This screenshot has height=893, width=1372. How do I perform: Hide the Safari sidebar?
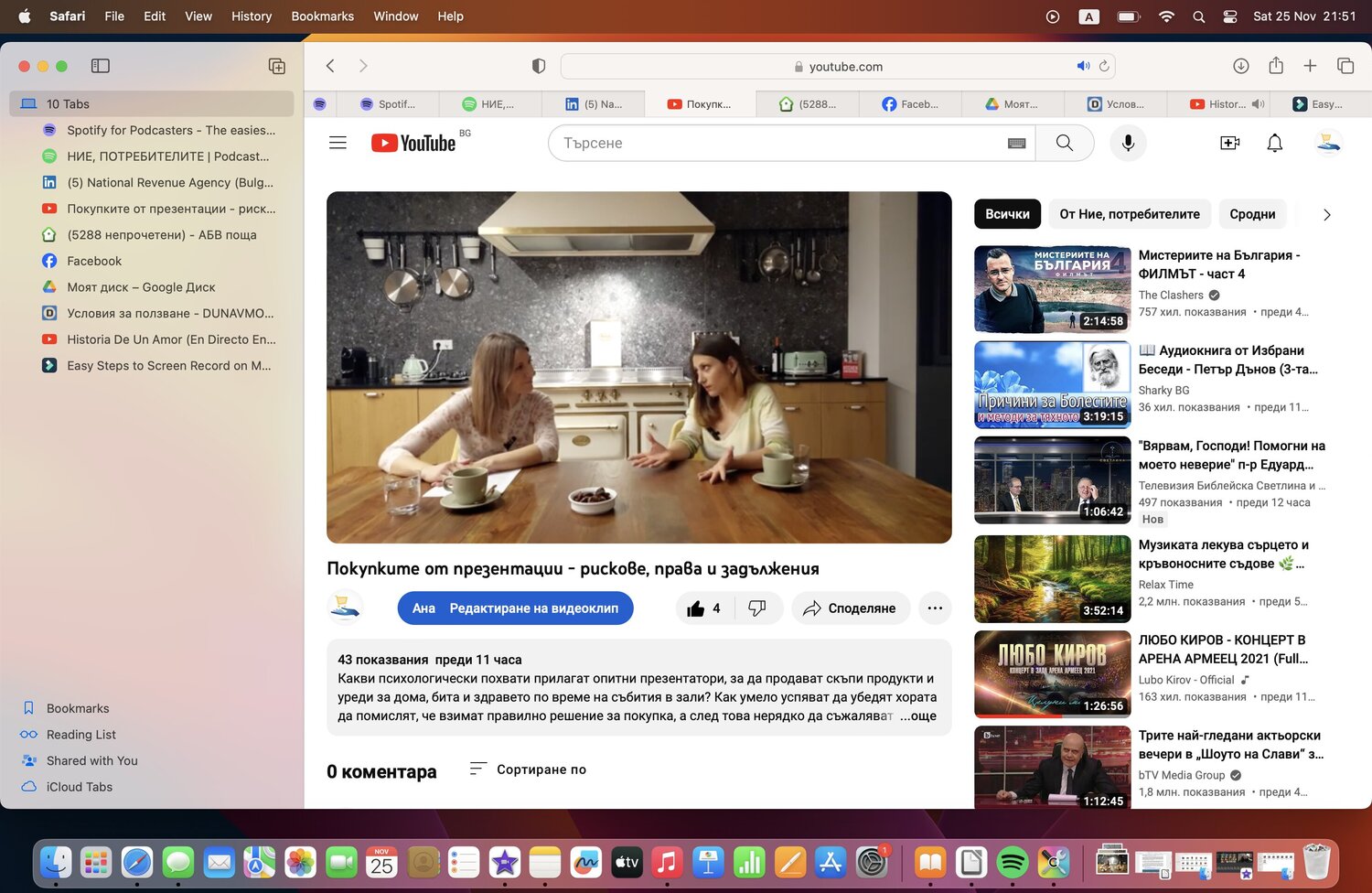tap(101, 66)
